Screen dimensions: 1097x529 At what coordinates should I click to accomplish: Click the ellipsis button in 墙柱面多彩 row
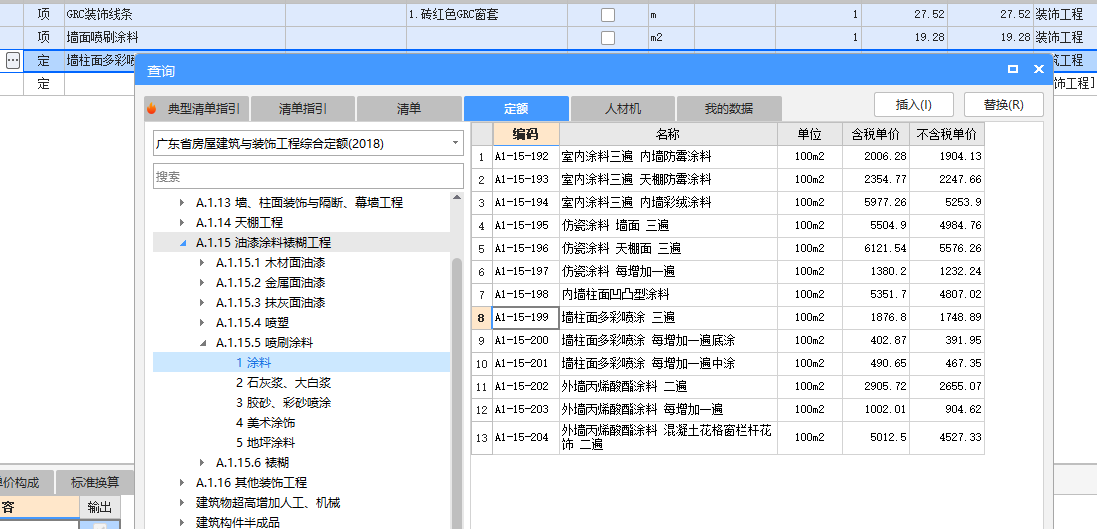pyautogui.click(x=13, y=62)
